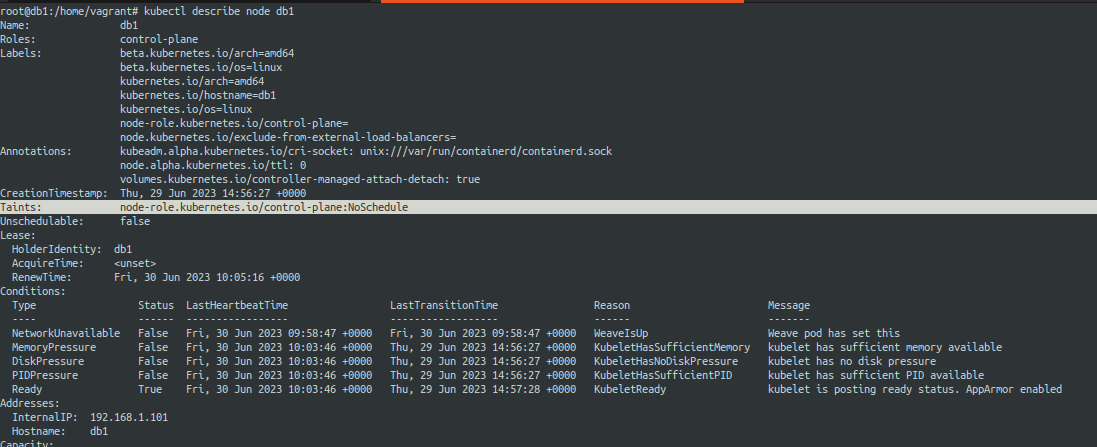The width and height of the screenshot is (1097, 447).
Task: Click the KubeletReady reason text
Action: 630,389
